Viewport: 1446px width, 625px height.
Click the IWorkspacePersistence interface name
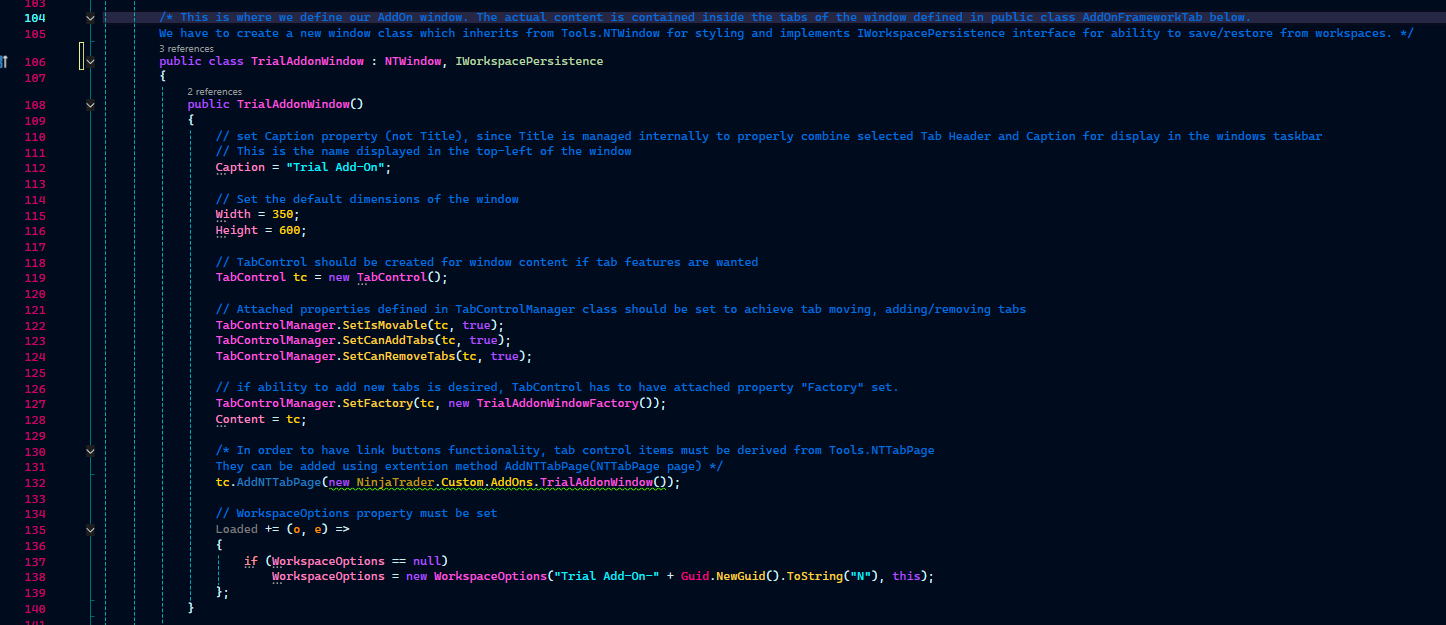[529, 62]
